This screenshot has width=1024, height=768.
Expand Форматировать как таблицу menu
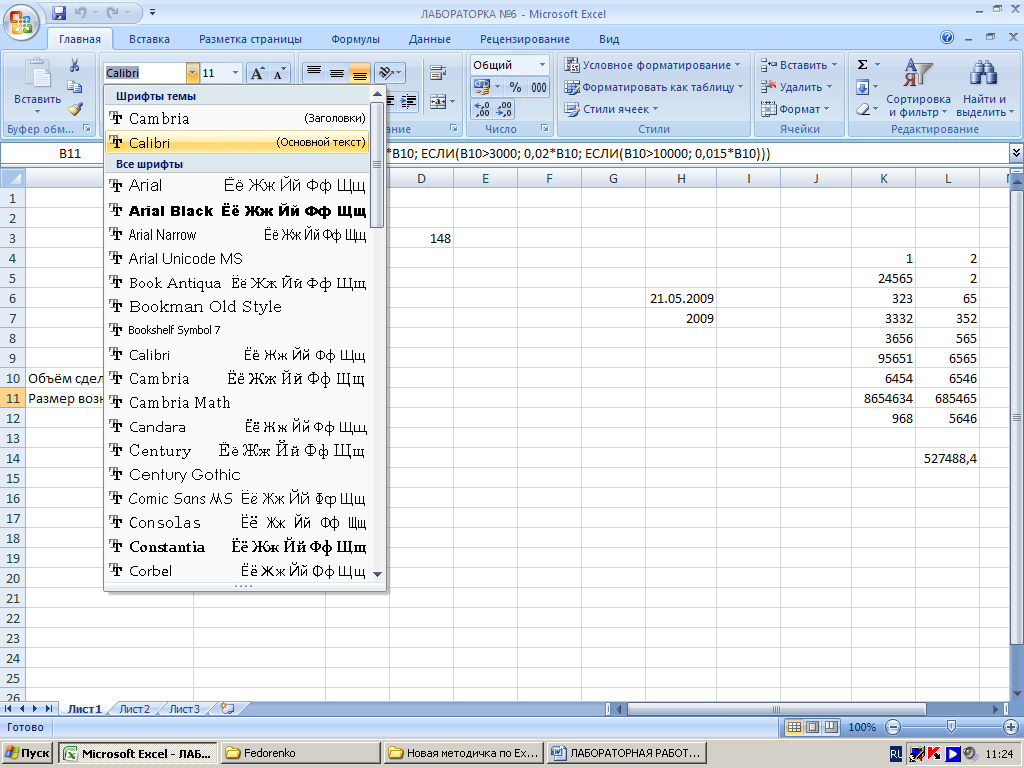click(x=654, y=87)
